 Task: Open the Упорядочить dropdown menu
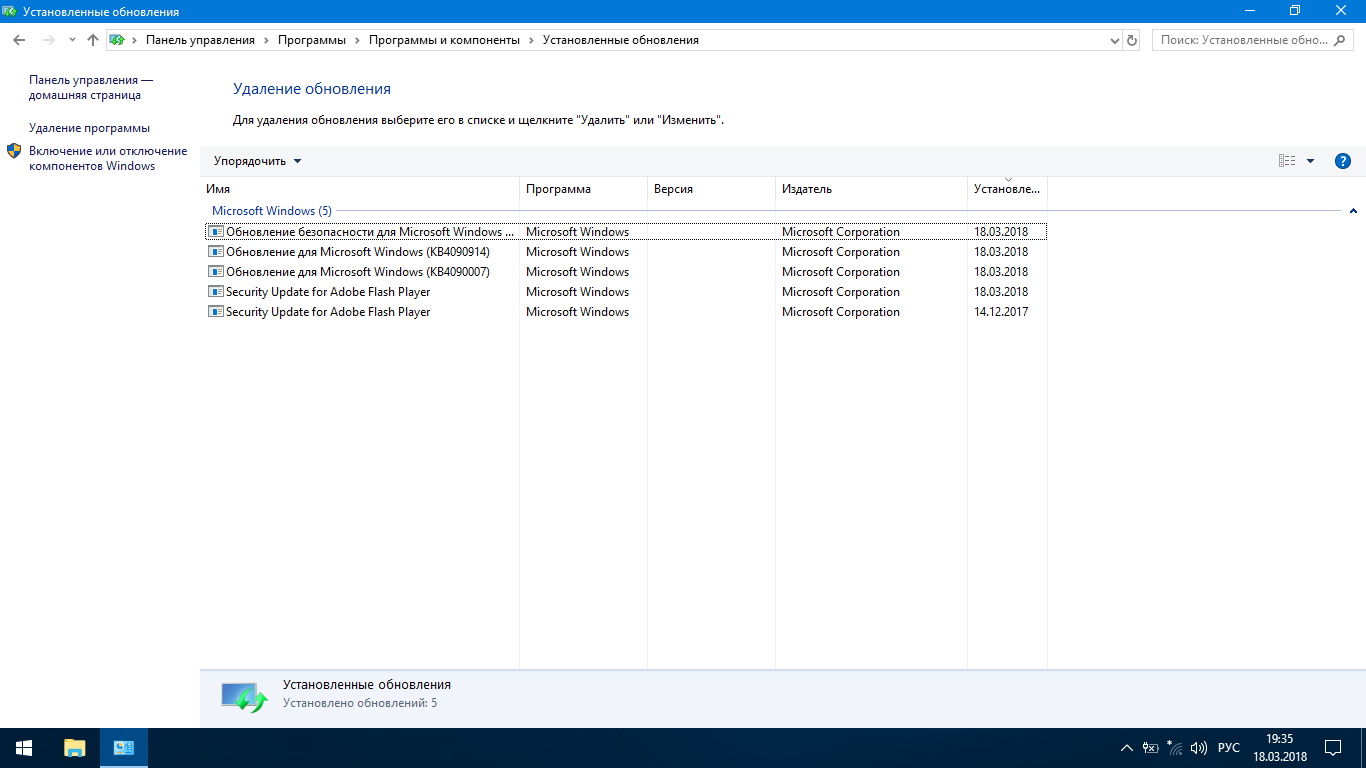click(257, 161)
